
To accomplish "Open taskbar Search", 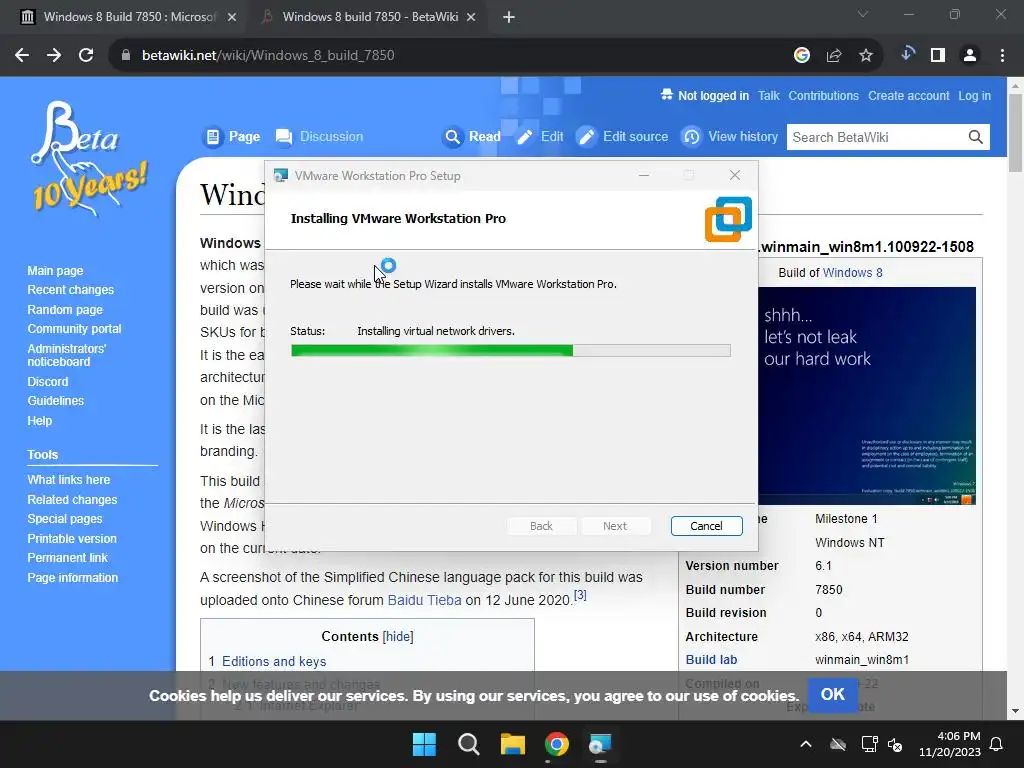I will click(x=468, y=744).
